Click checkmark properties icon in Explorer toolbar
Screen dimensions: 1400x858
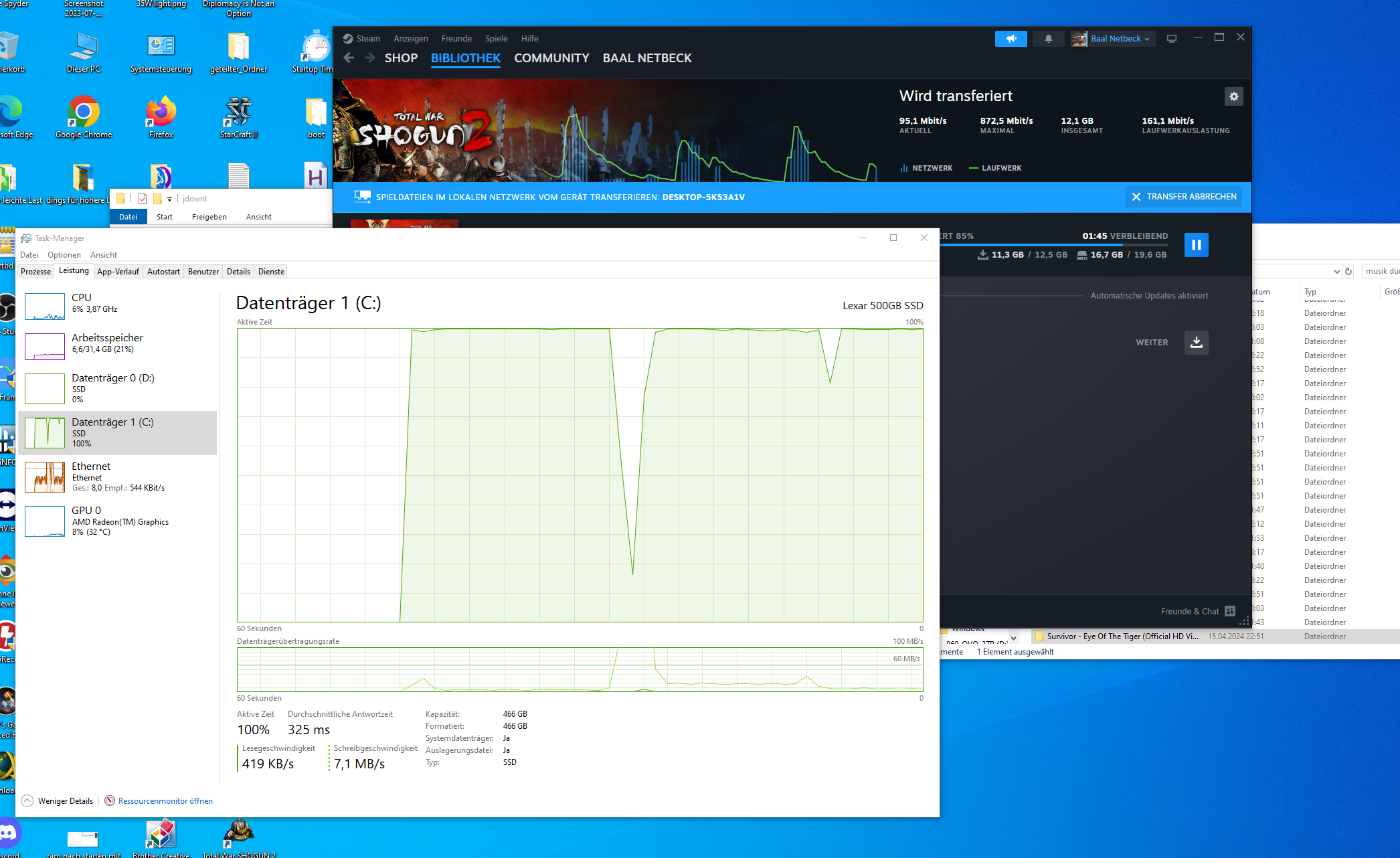click(143, 199)
